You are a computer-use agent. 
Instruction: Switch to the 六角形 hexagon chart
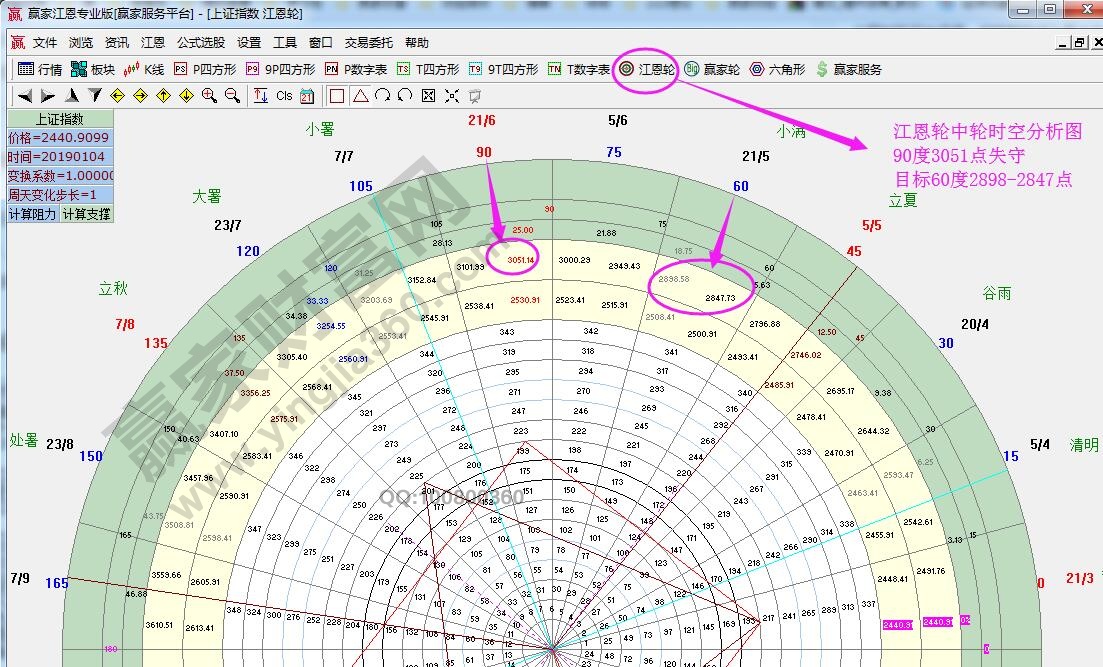[x=777, y=70]
